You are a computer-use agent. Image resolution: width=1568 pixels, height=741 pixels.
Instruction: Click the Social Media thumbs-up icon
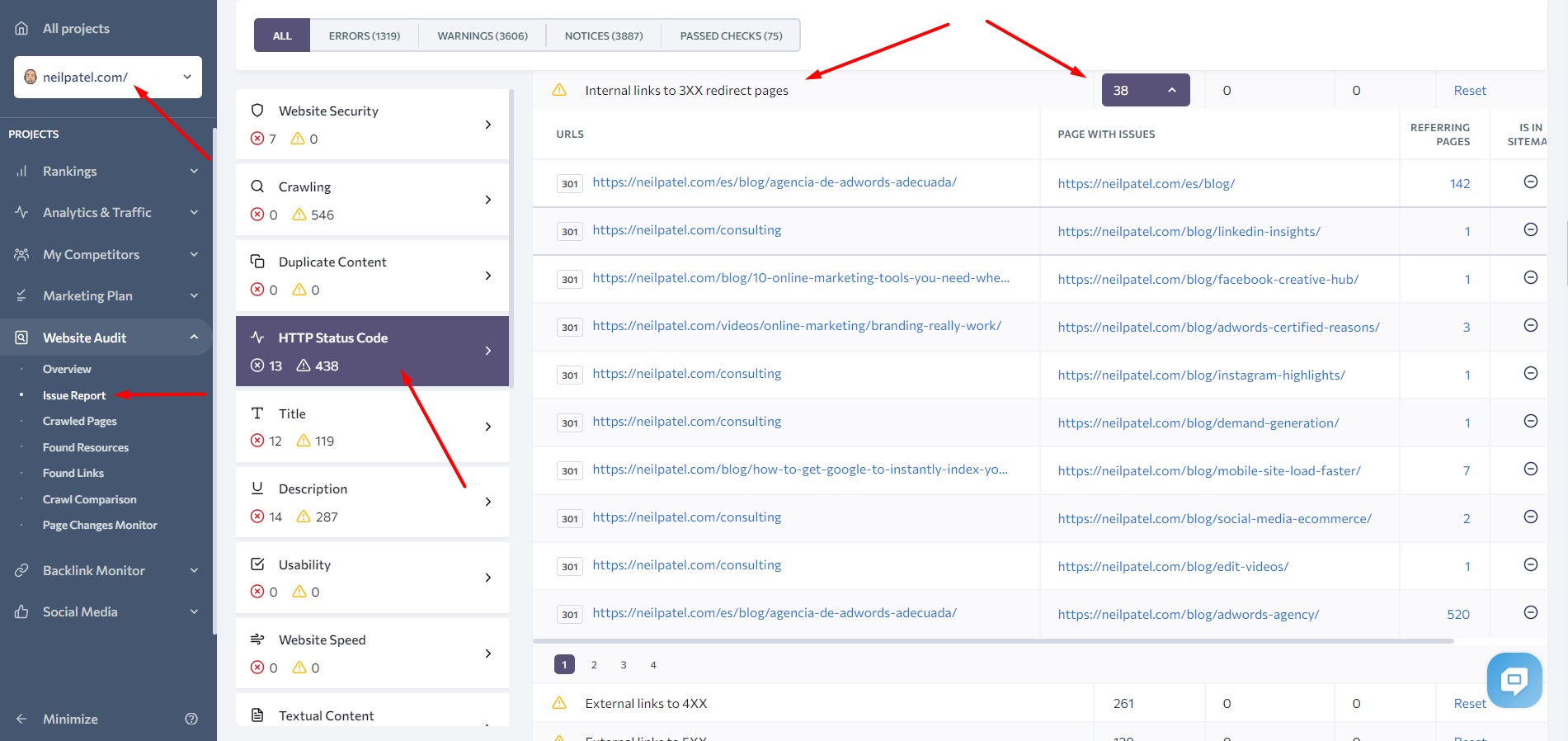point(22,611)
